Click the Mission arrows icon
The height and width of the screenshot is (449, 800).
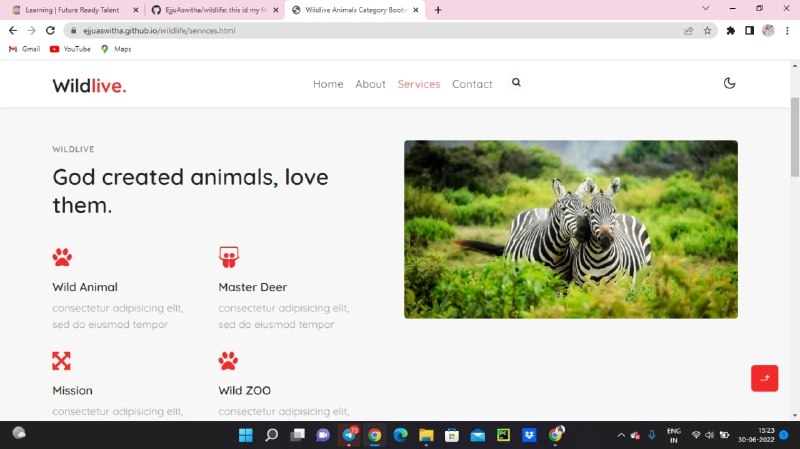61,361
